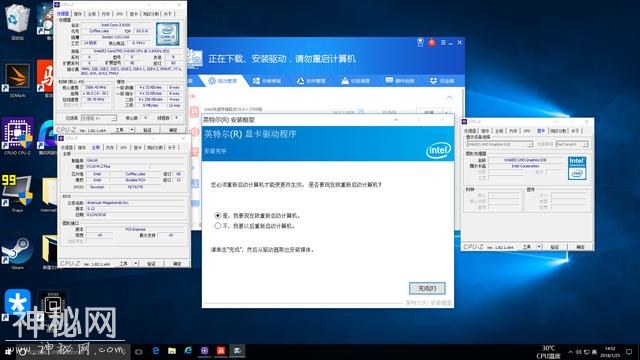Open Task View on the taskbar

click(138, 351)
